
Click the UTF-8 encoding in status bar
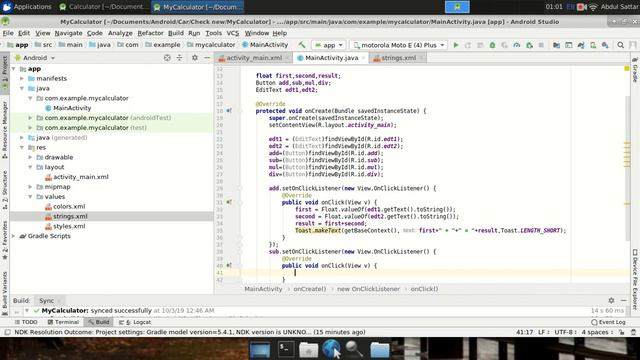point(564,332)
